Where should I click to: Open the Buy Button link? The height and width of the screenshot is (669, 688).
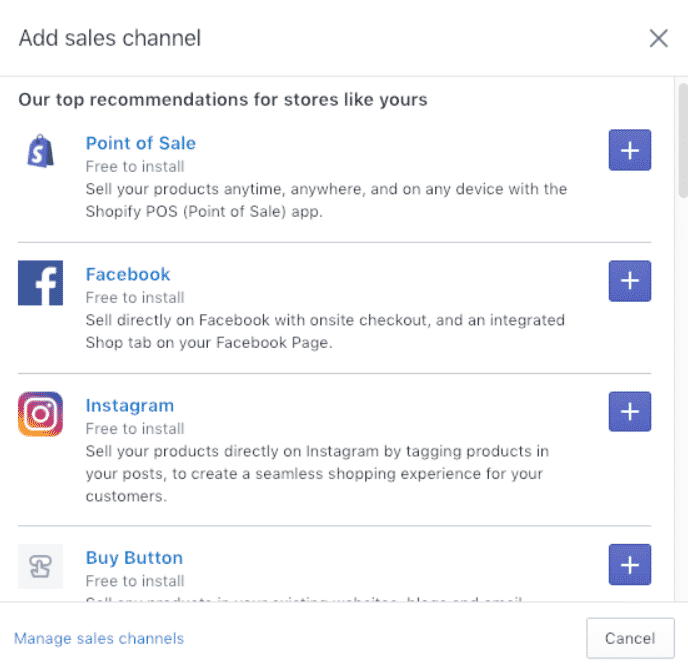[x=134, y=558]
